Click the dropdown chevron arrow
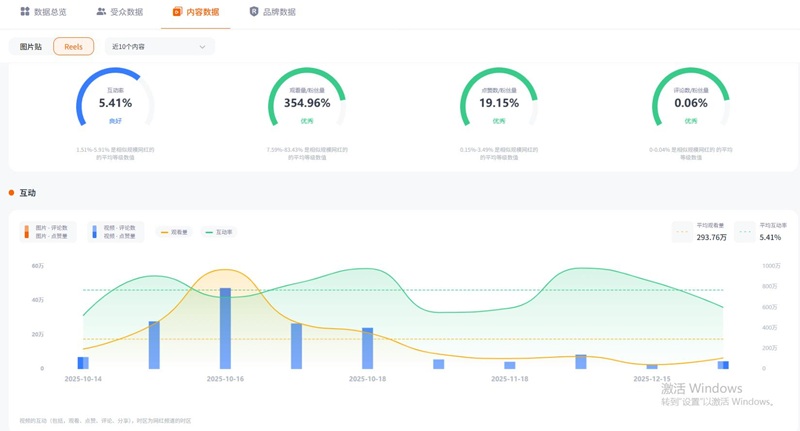The image size is (800, 431). [202, 47]
